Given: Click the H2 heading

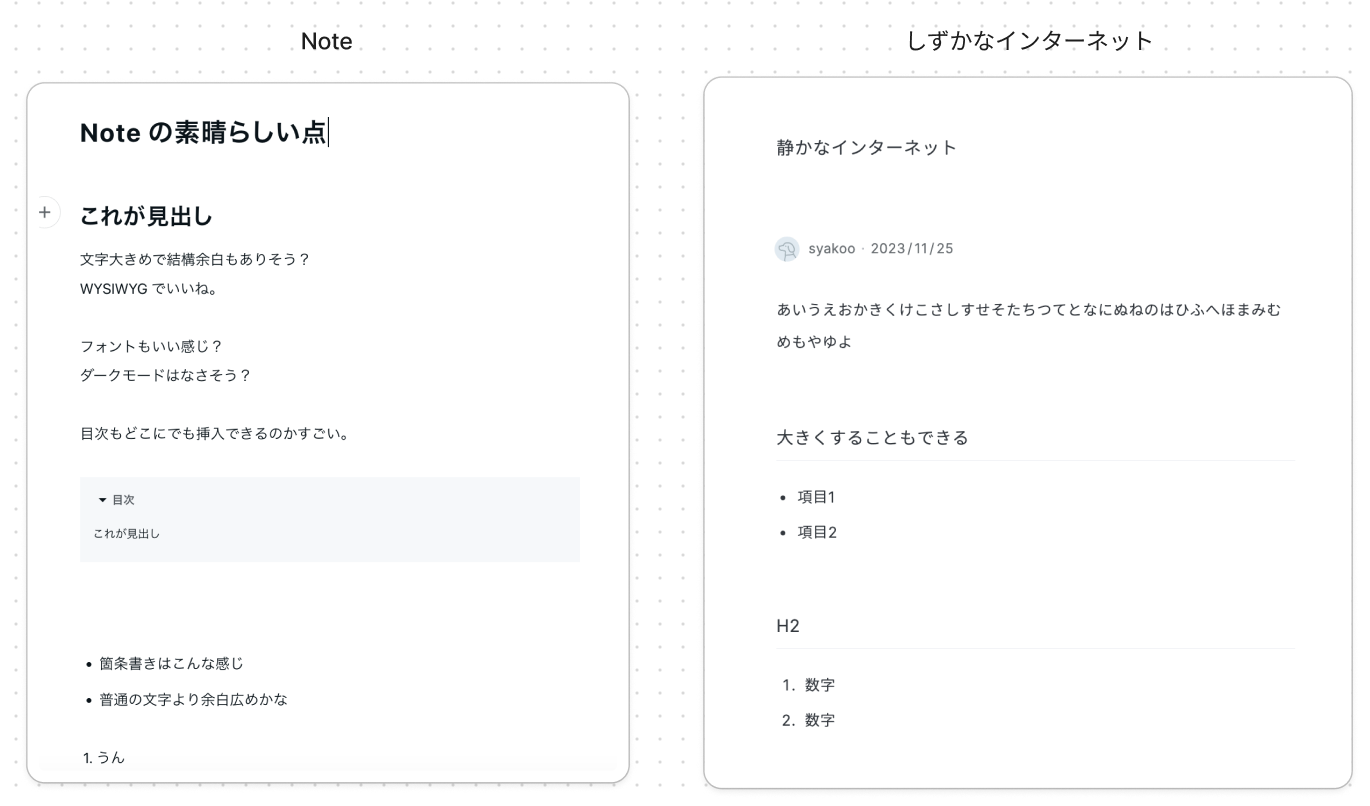Looking at the screenshot, I should click(786, 624).
